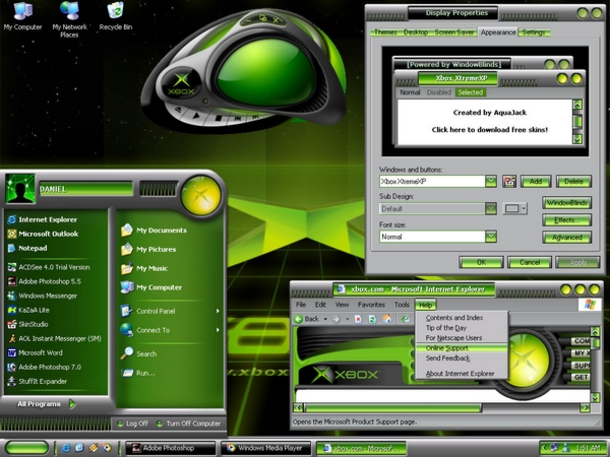Open My Network Places desktop icon
610x457 pixels.
pyautogui.click(x=70, y=19)
